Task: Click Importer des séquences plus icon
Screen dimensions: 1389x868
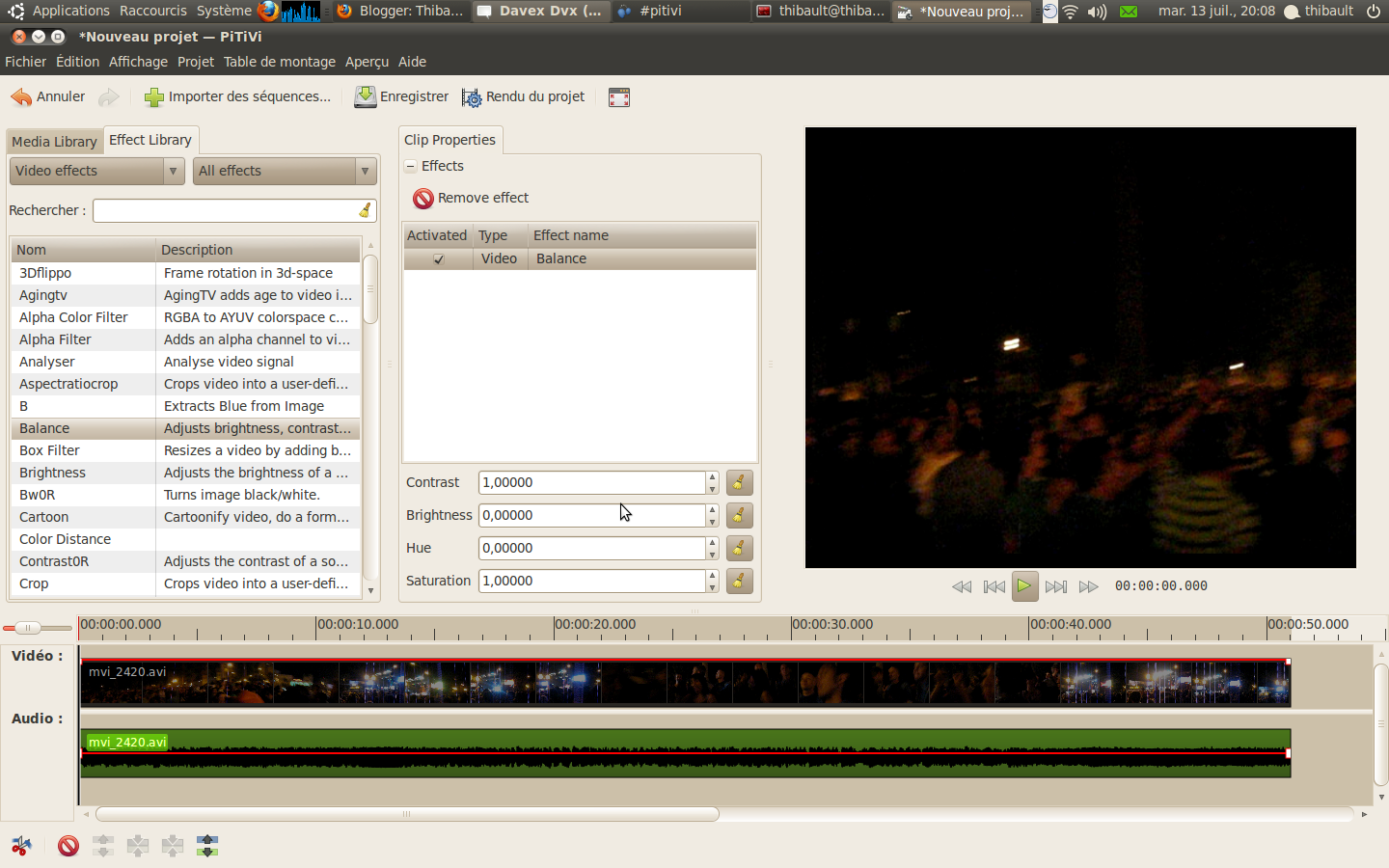Action: tap(153, 97)
